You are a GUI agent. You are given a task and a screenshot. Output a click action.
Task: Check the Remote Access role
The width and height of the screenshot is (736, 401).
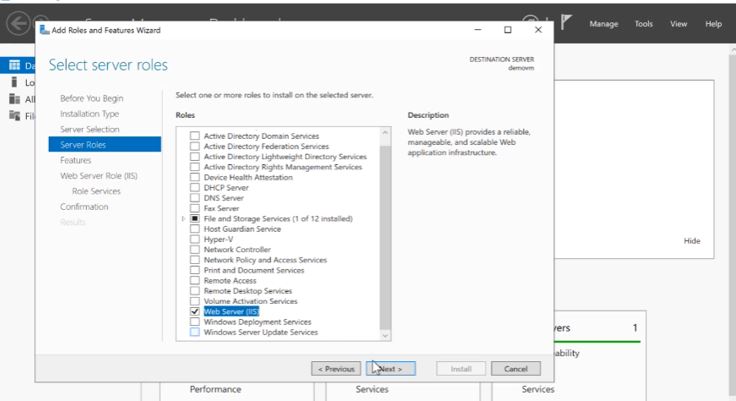(x=195, y=280)
